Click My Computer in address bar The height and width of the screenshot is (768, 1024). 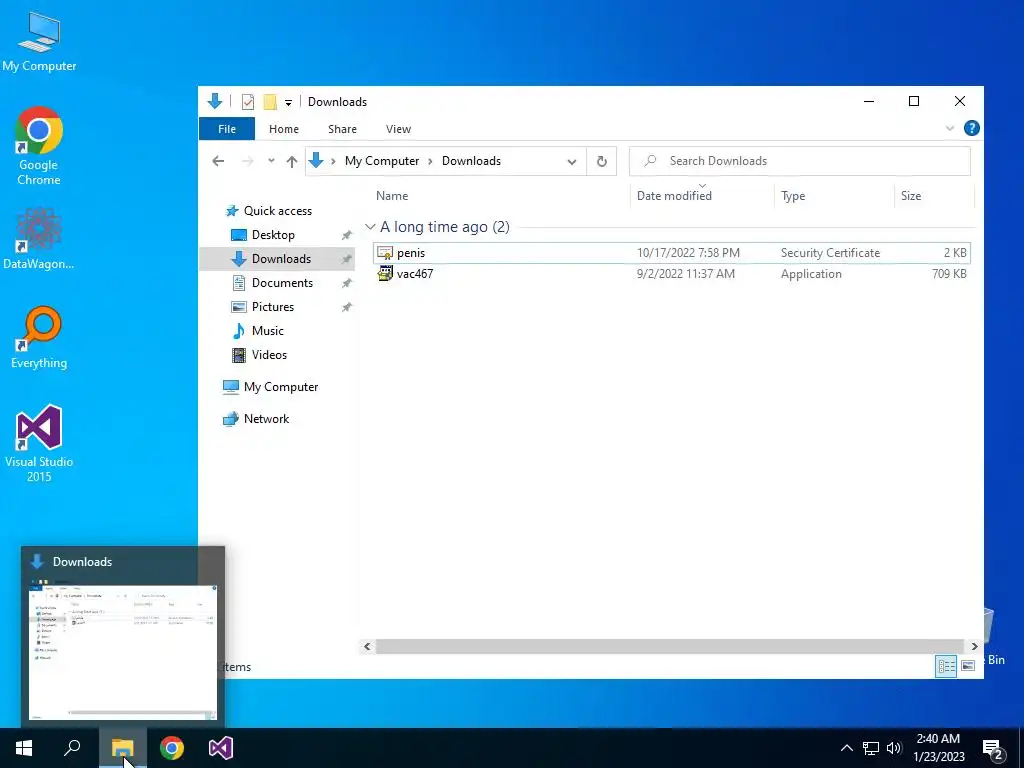pyautogui.click(x=382, y=161)
